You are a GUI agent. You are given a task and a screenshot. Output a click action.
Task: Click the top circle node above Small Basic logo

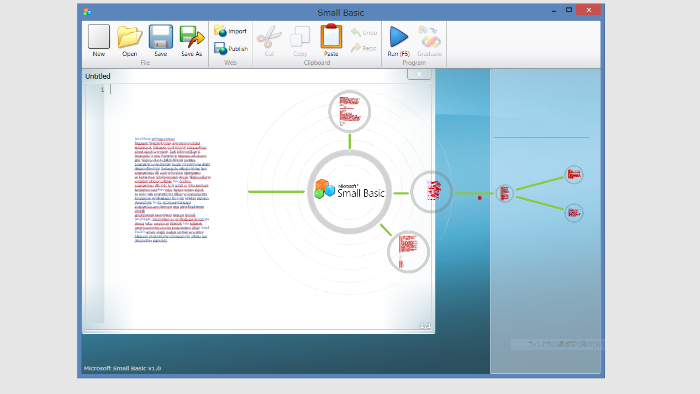pos(350,112)
